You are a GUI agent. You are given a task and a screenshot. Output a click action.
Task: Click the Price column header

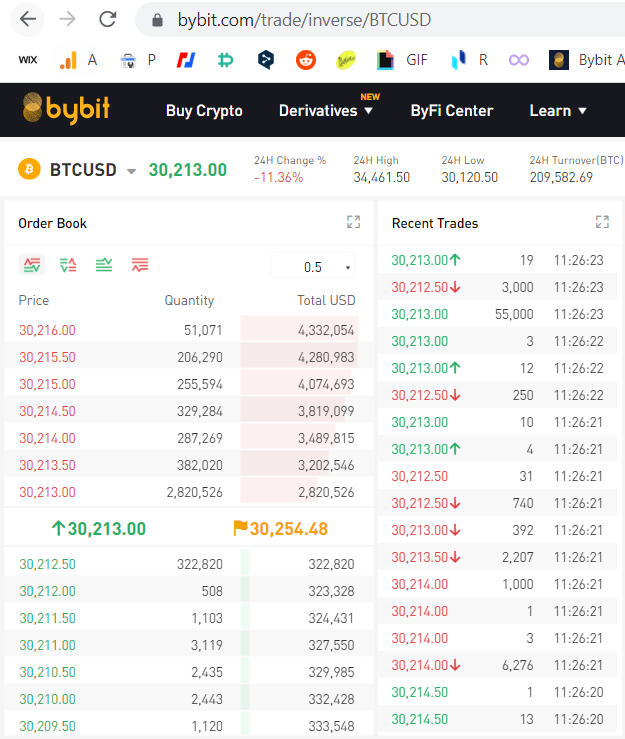tap(33, 300)
